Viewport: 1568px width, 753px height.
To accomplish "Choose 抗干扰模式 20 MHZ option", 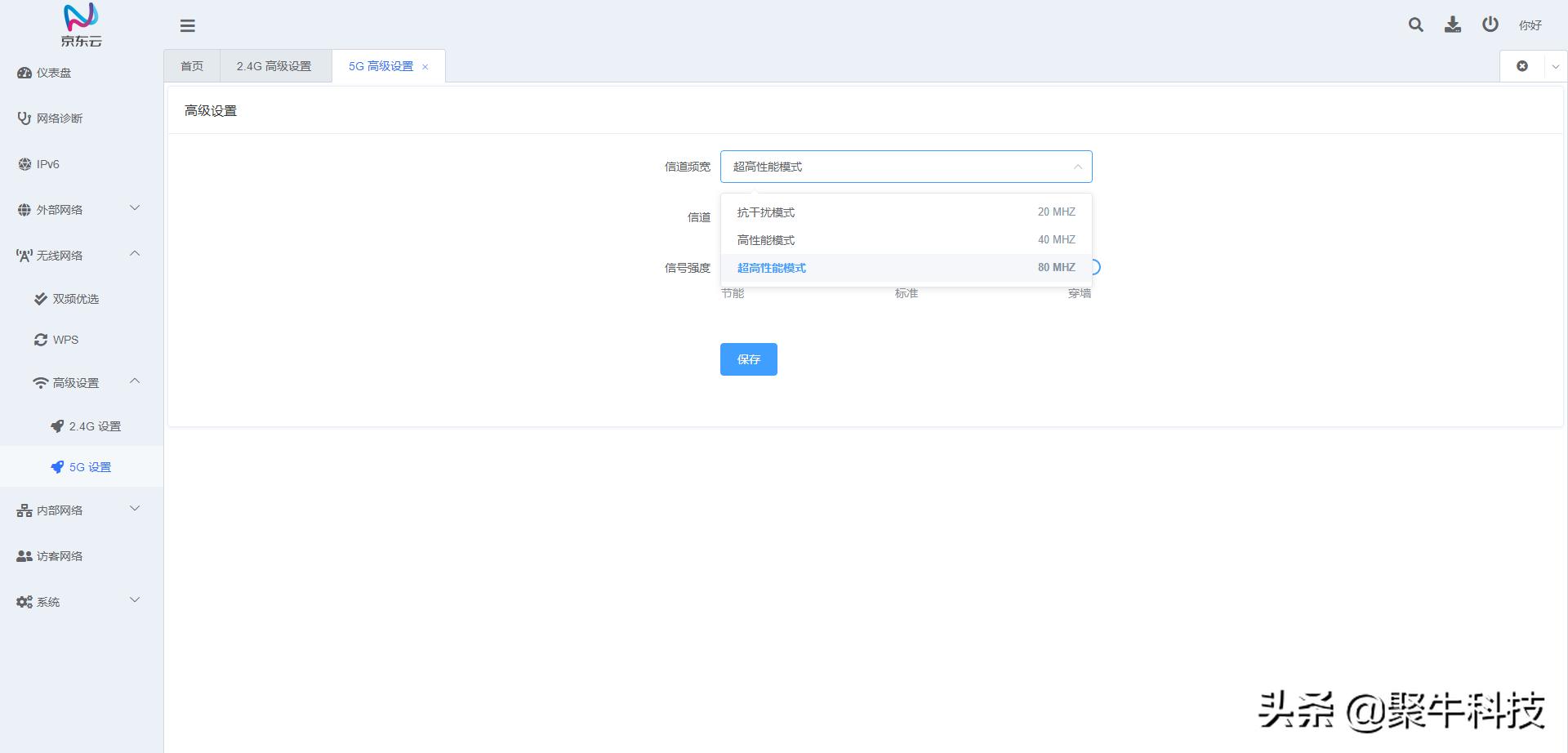I will [x=906, y=212].
